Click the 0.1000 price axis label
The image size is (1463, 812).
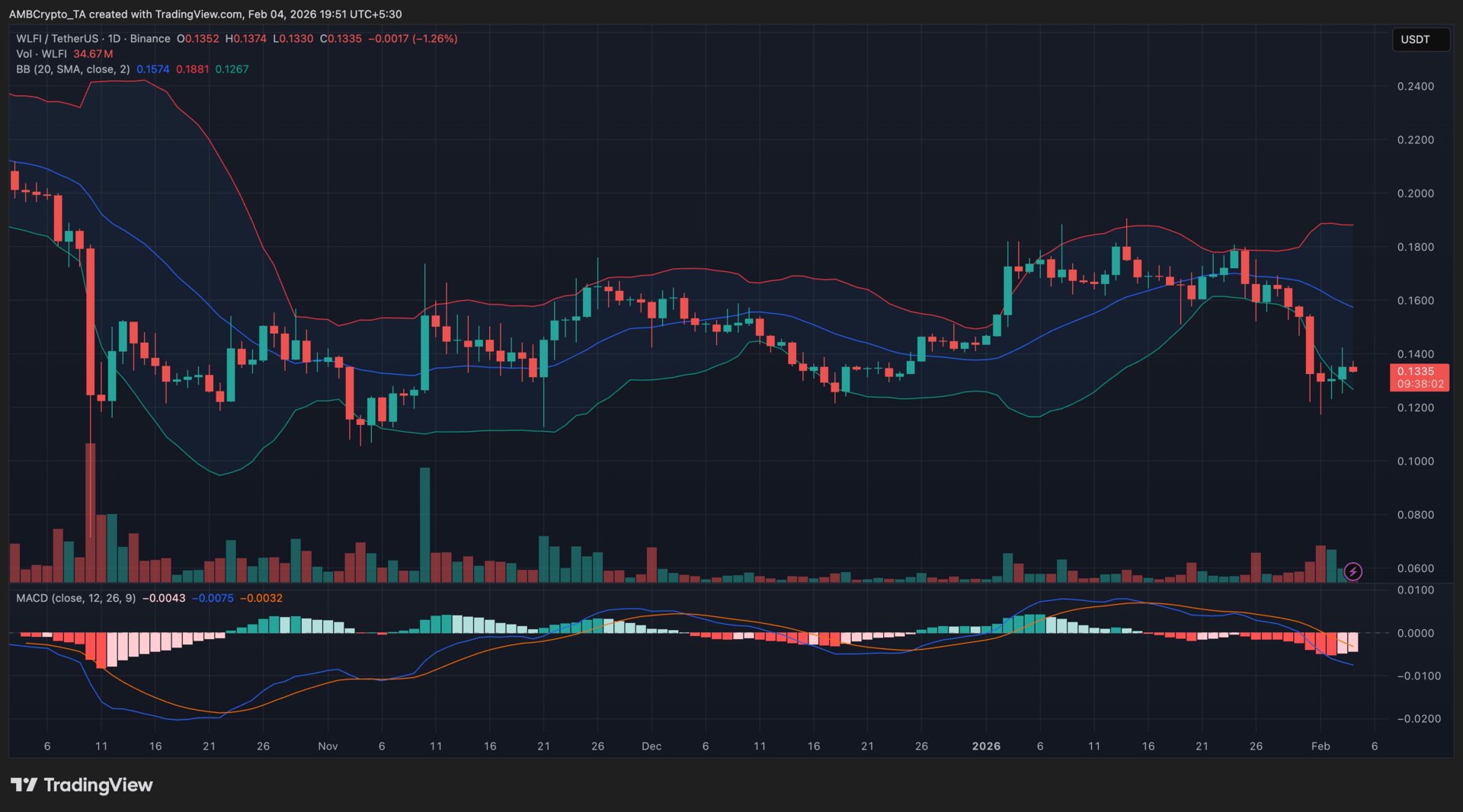[1416, 462]
